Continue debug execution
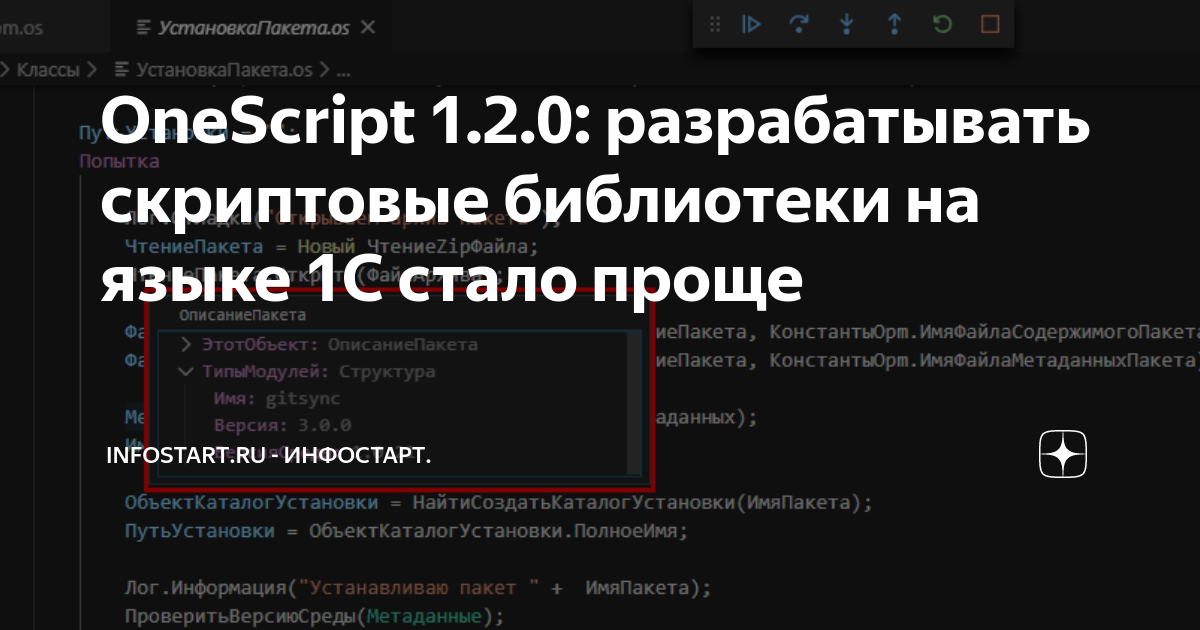The width and height of the screenshot is (1200, 630). pos(751,24)
